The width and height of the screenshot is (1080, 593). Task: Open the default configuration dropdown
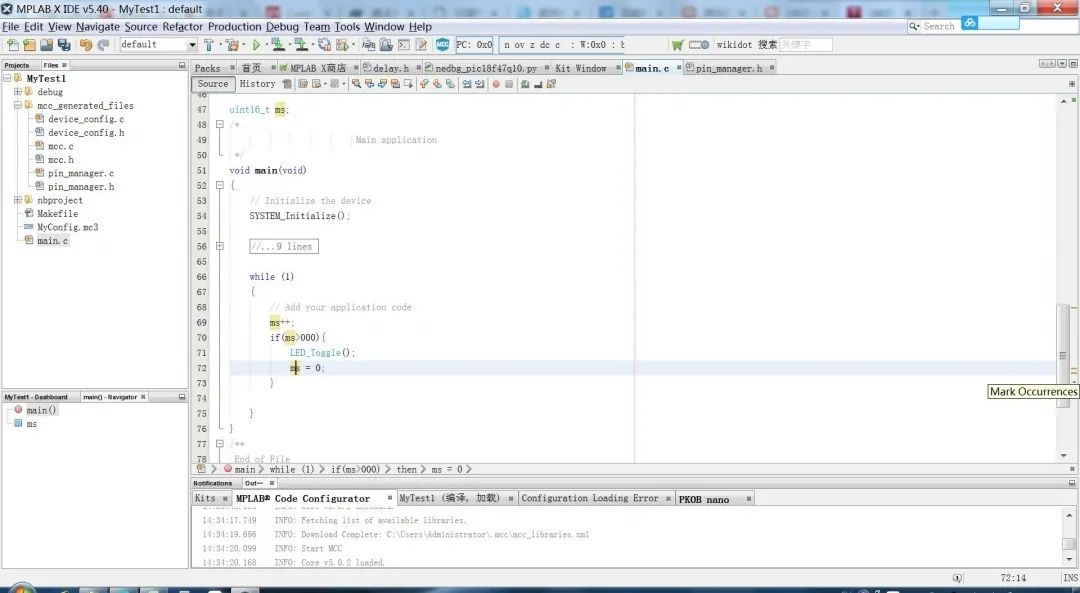click(192, 45)
